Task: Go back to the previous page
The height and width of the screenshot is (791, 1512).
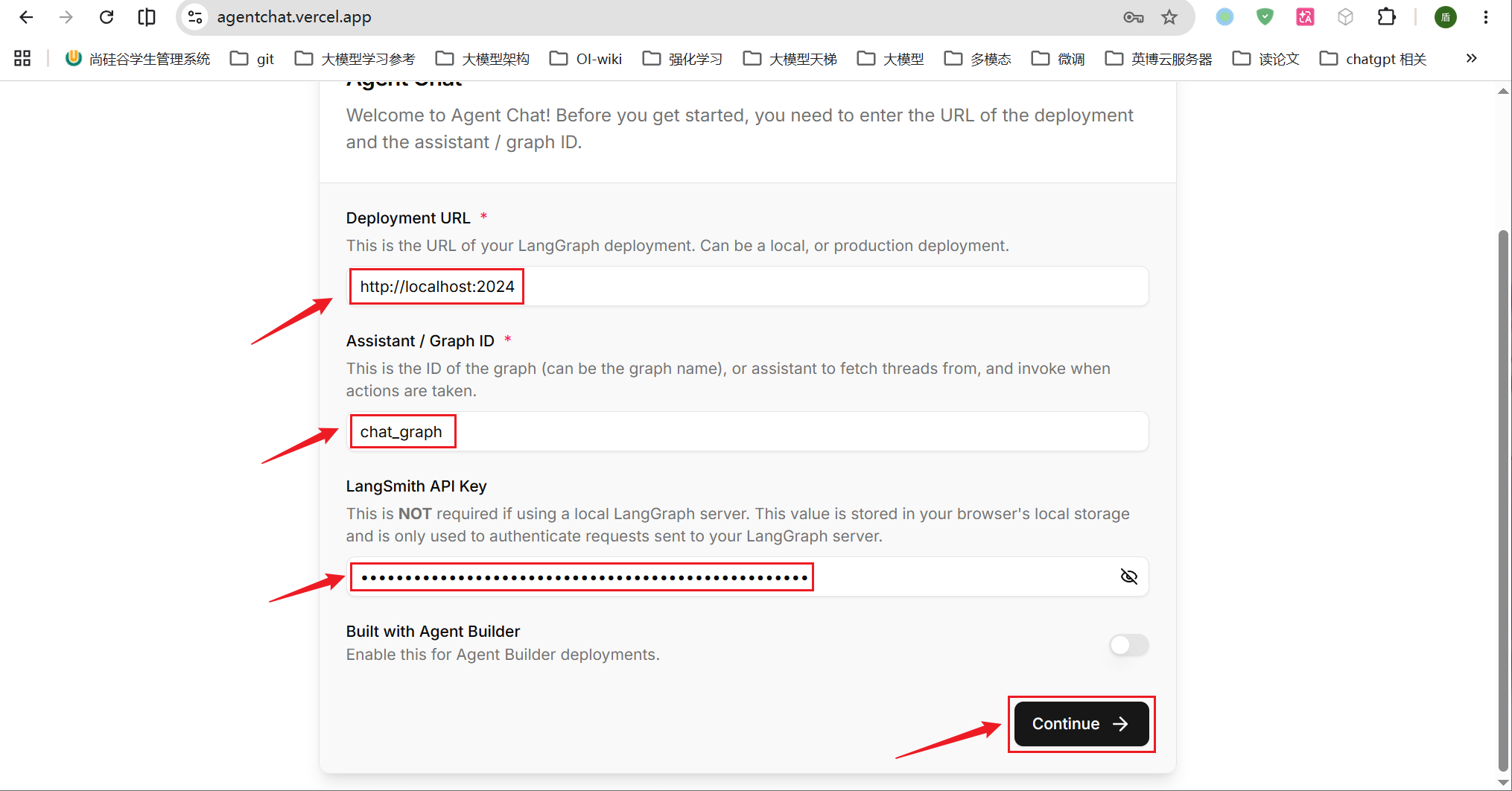Action: coord(26,17)
